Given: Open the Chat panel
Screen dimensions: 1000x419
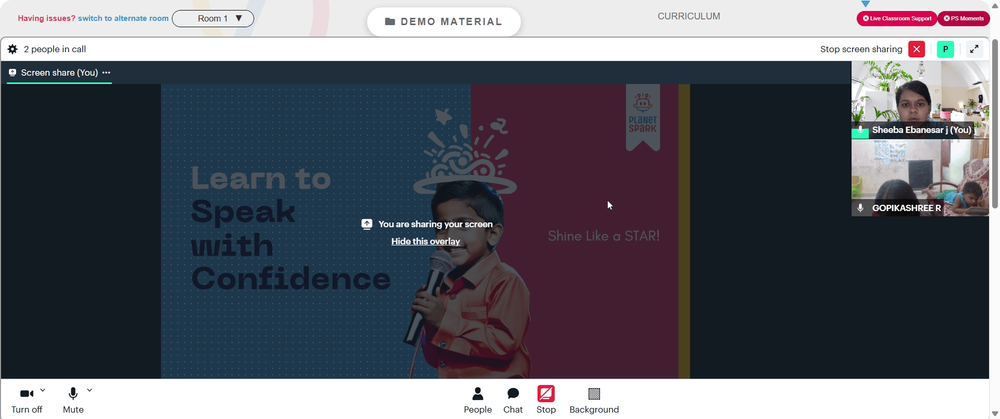Looking at the screenshot, I should pos(513,401).
